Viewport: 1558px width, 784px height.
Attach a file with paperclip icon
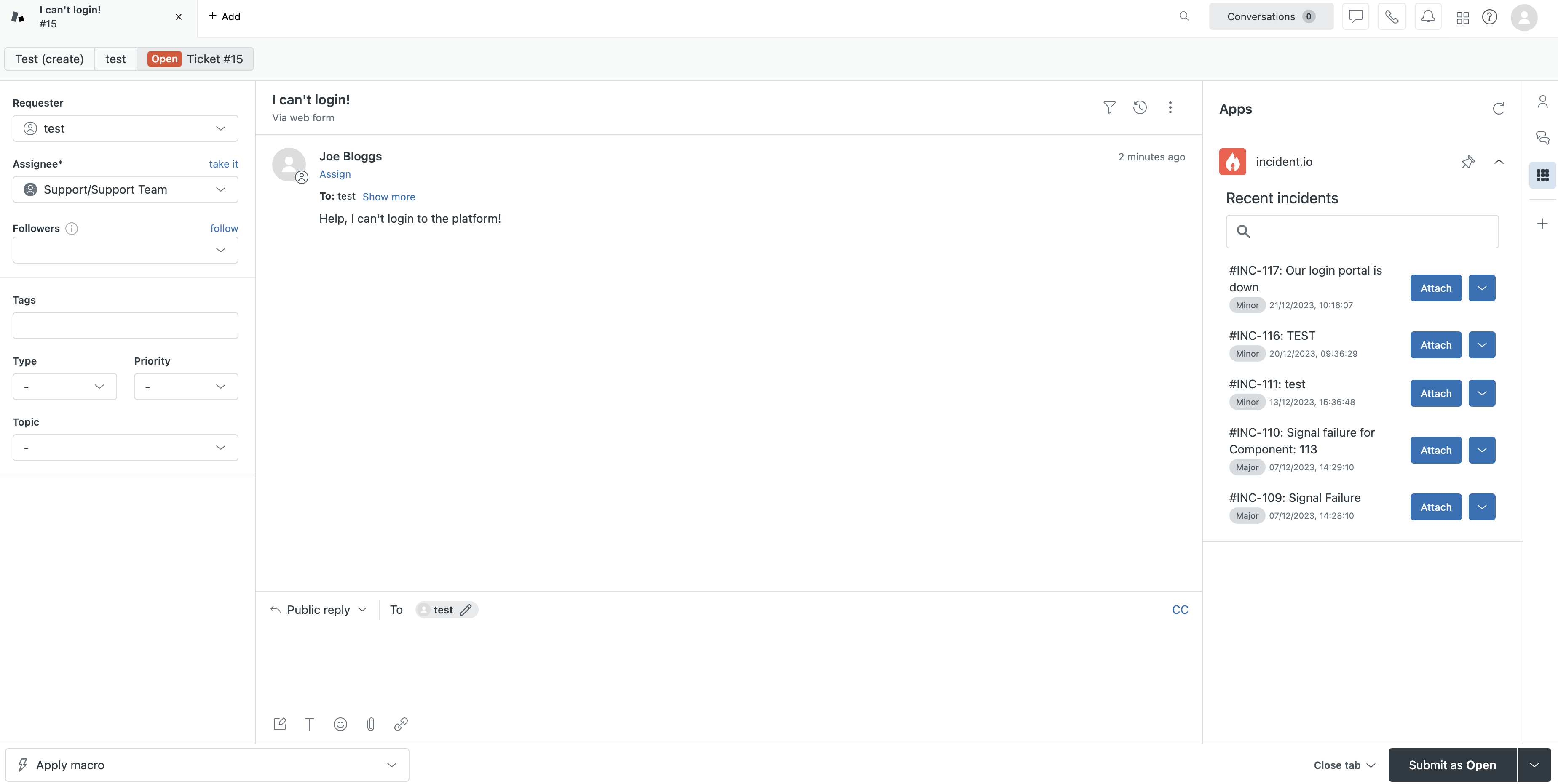(371, 723)
